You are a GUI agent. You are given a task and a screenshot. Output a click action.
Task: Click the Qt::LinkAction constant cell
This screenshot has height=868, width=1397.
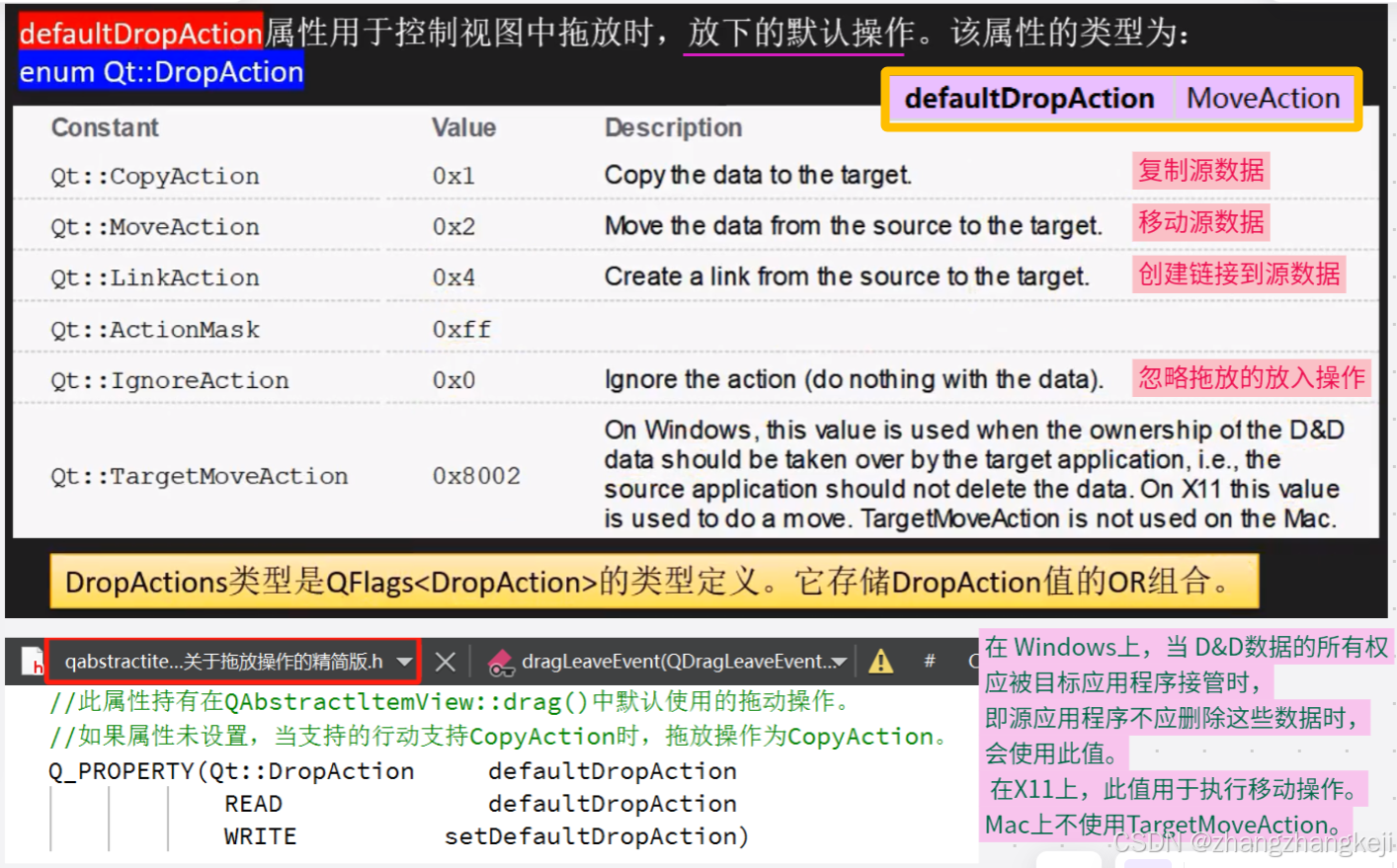pyautogui.click(x=155, y=277)
